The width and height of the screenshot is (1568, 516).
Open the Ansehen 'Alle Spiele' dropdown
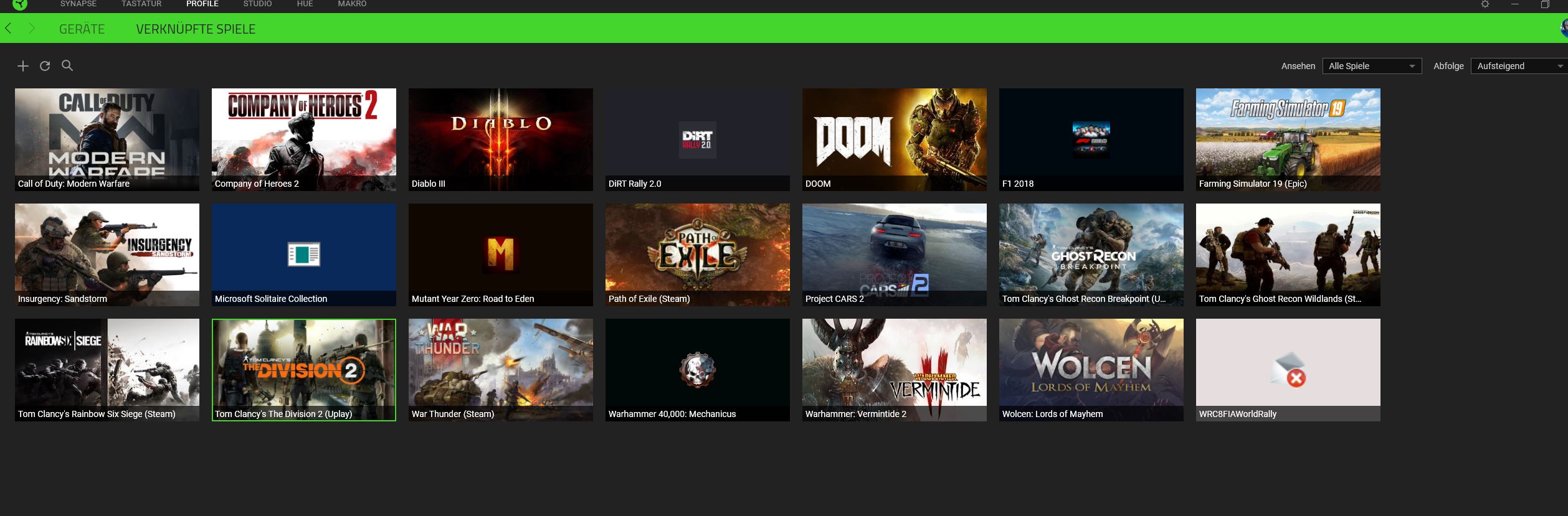coord(1372,66)
